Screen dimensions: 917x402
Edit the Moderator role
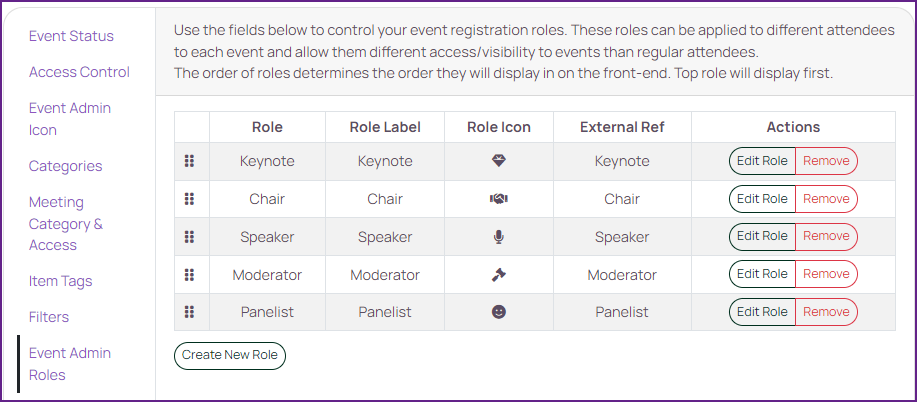tap(762, 274)
